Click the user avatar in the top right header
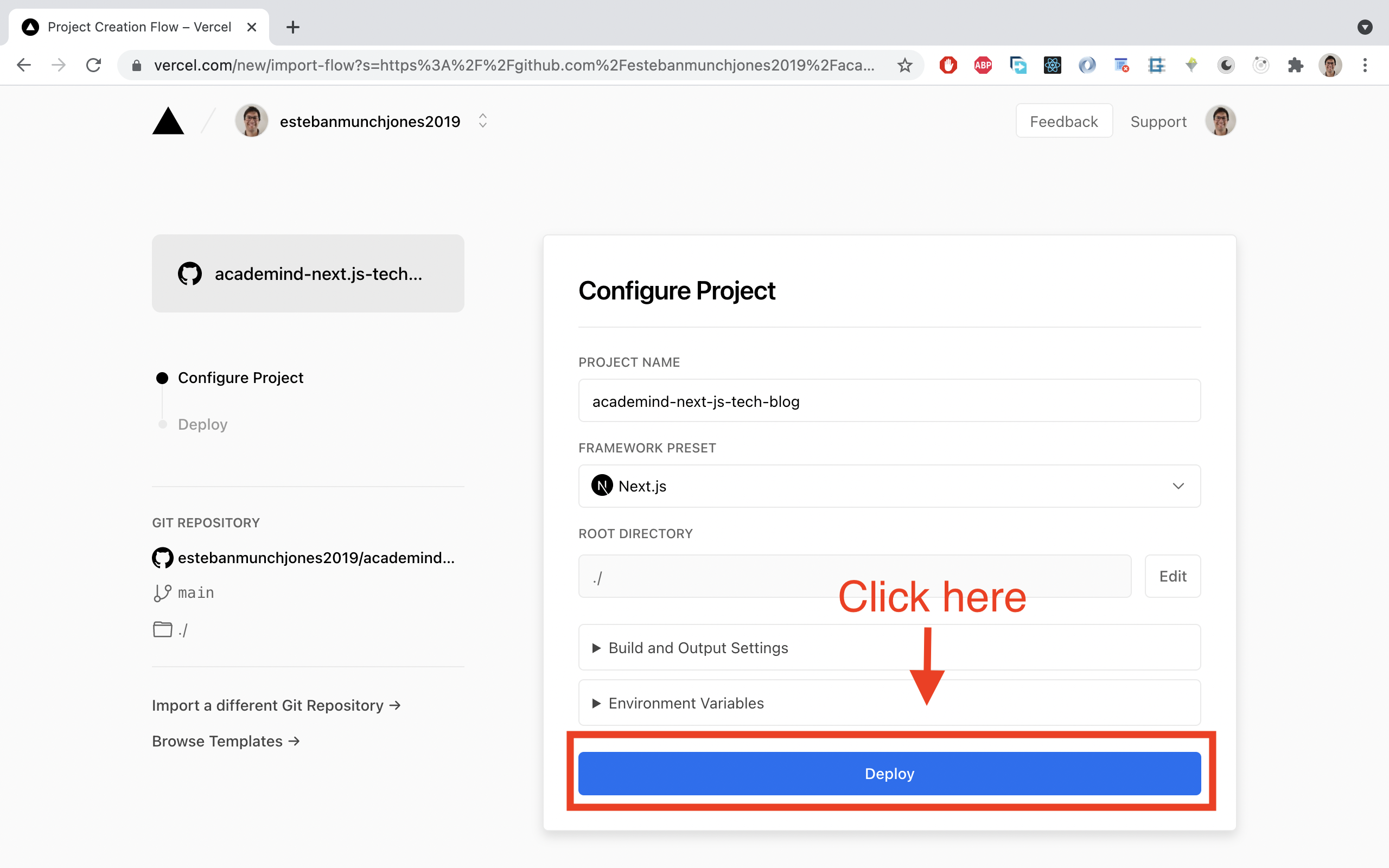Viewport: 1389px width, 868px height. point(1220,121)
